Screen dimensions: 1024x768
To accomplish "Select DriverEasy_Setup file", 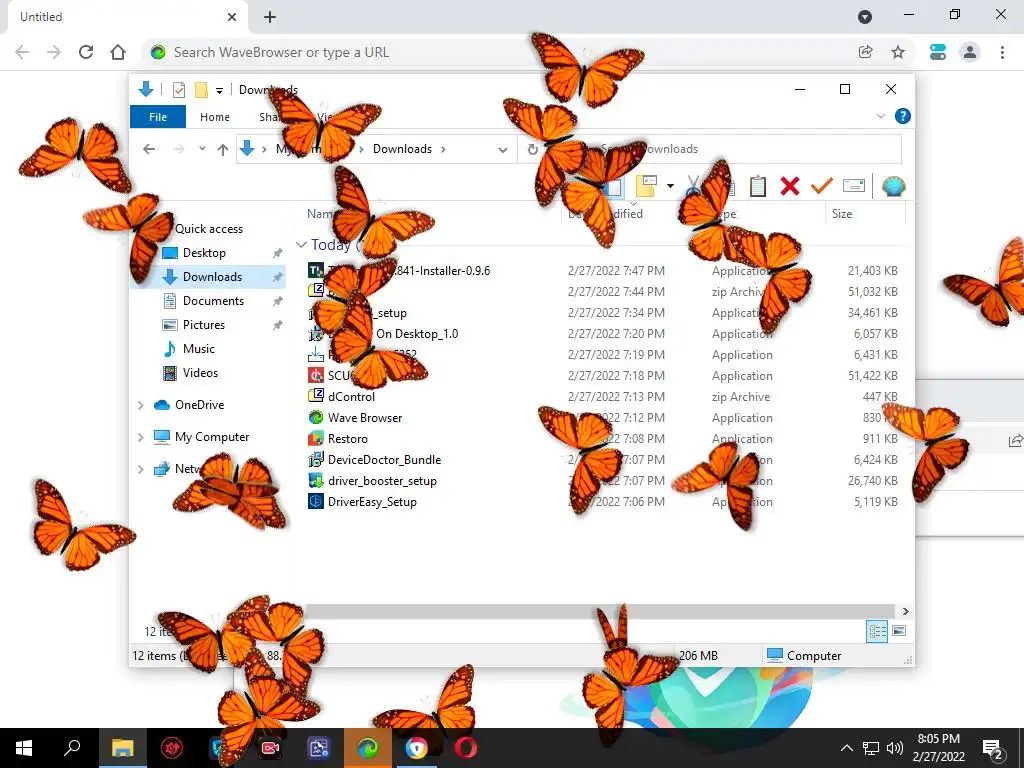I will [372, 502].
